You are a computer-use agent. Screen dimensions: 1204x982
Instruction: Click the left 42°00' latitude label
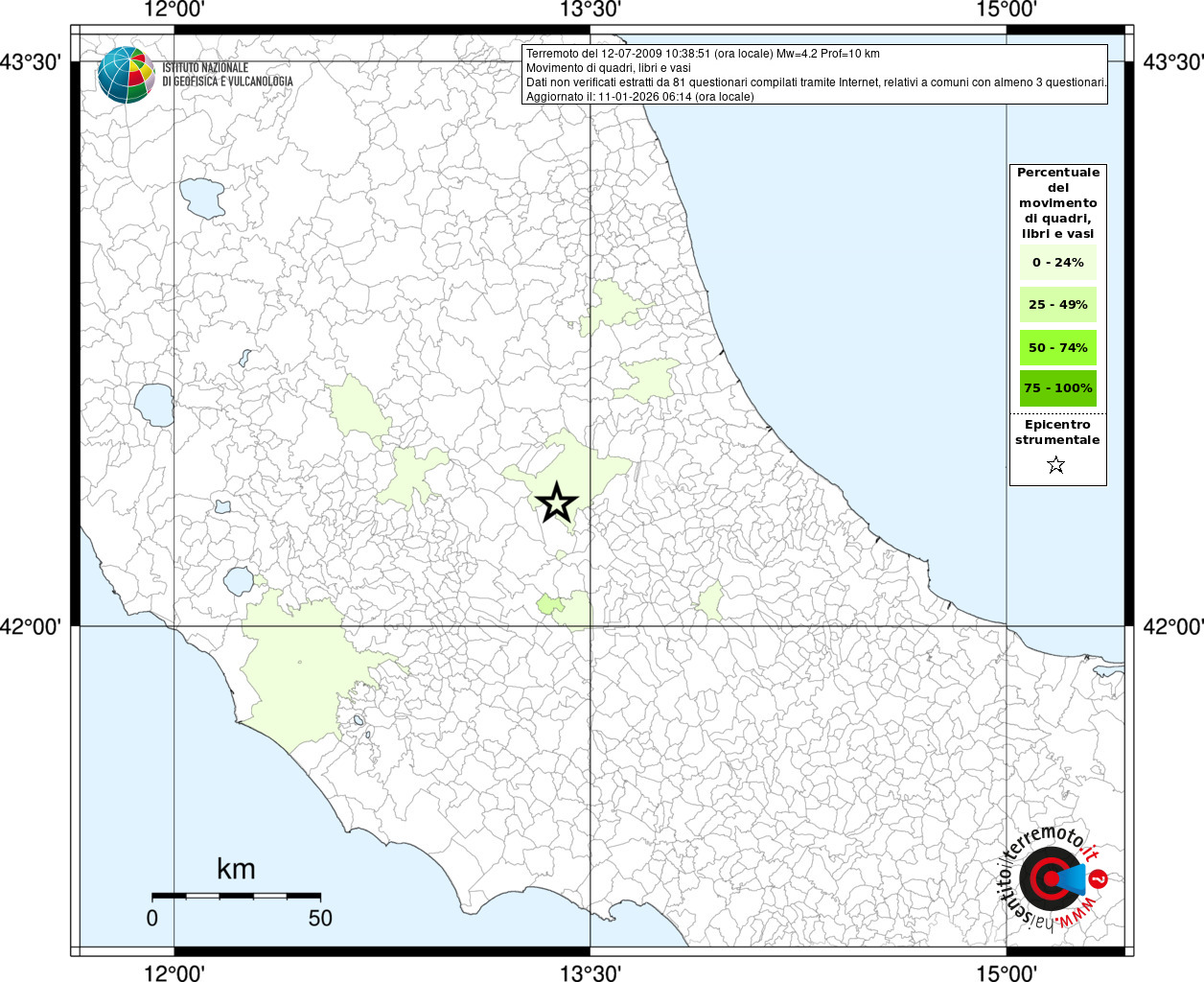[x=31, y=626]
